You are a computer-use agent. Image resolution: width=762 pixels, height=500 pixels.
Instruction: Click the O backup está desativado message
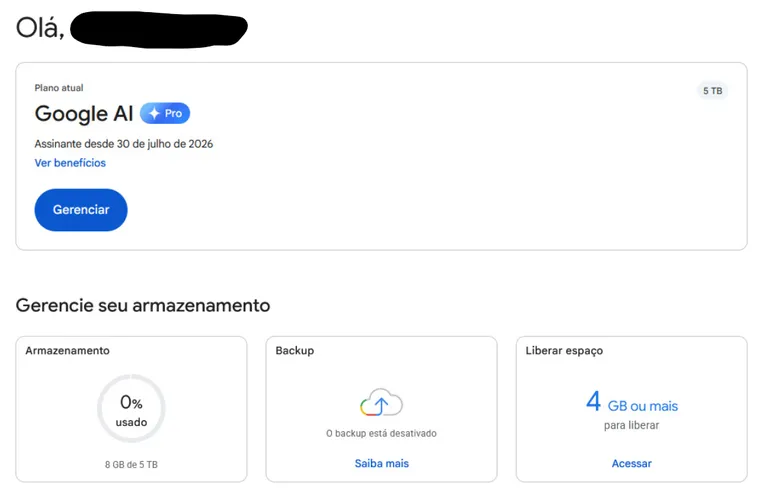point(381,433)
